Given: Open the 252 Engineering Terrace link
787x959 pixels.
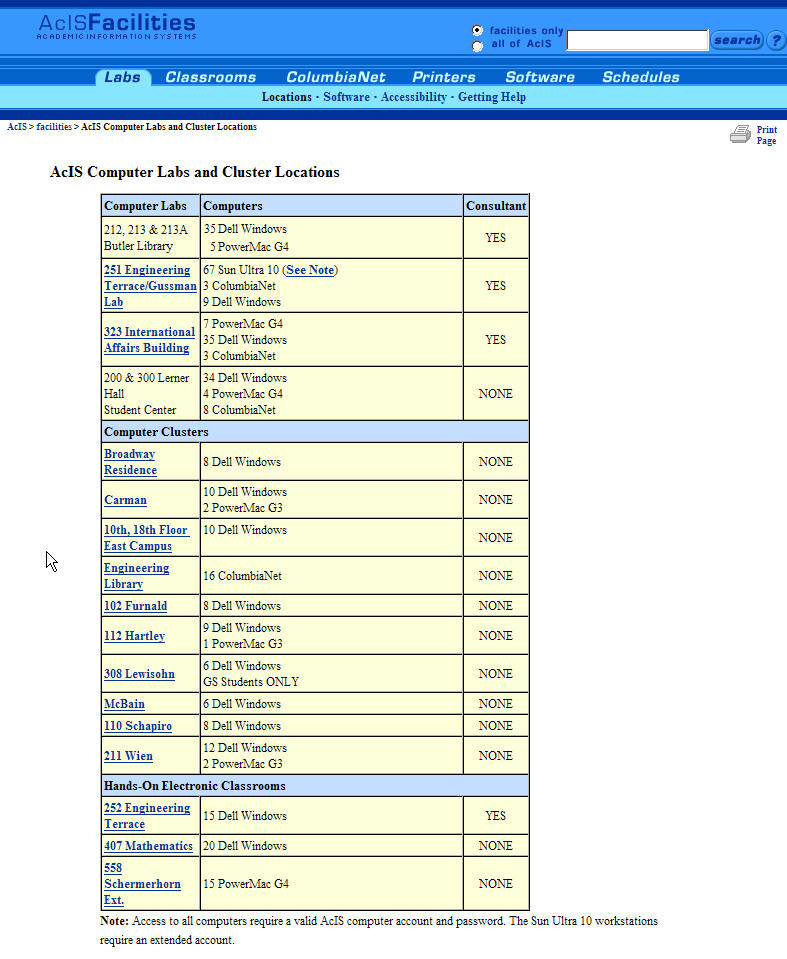Looking at the screenshot, I should pyautogui.click(x=147, y=815).
